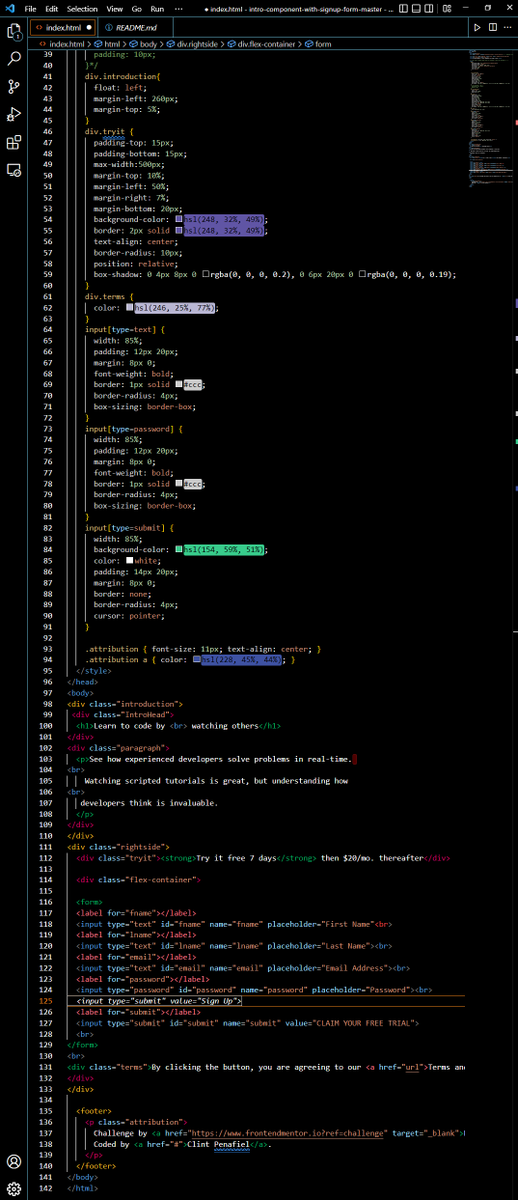518x1200 pixels.
Task: Open the Go menu
Action: tap(136, 8)
